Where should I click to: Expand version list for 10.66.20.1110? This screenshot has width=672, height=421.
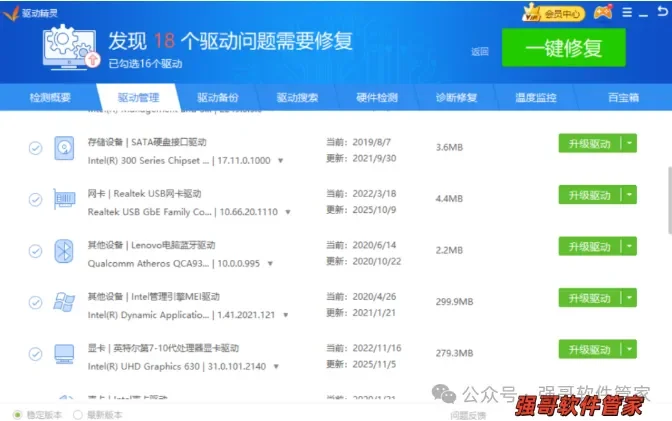click(x=288, y=212)
